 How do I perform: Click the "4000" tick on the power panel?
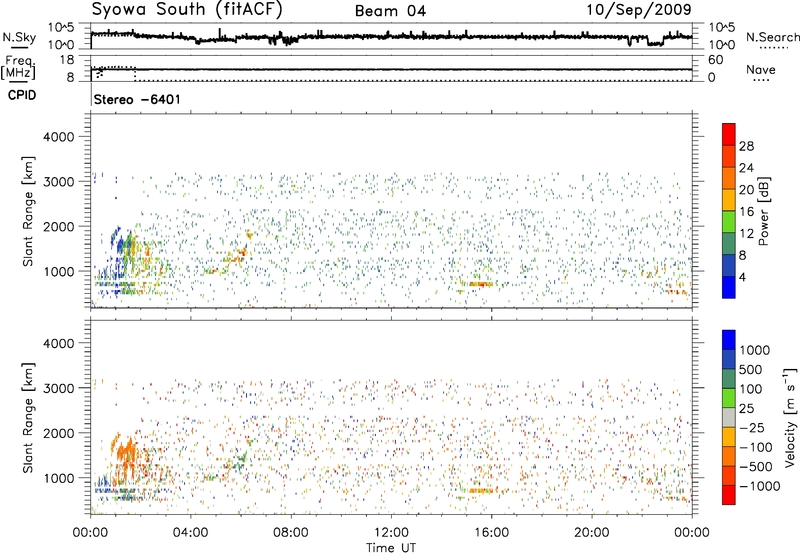pos(58,137)
